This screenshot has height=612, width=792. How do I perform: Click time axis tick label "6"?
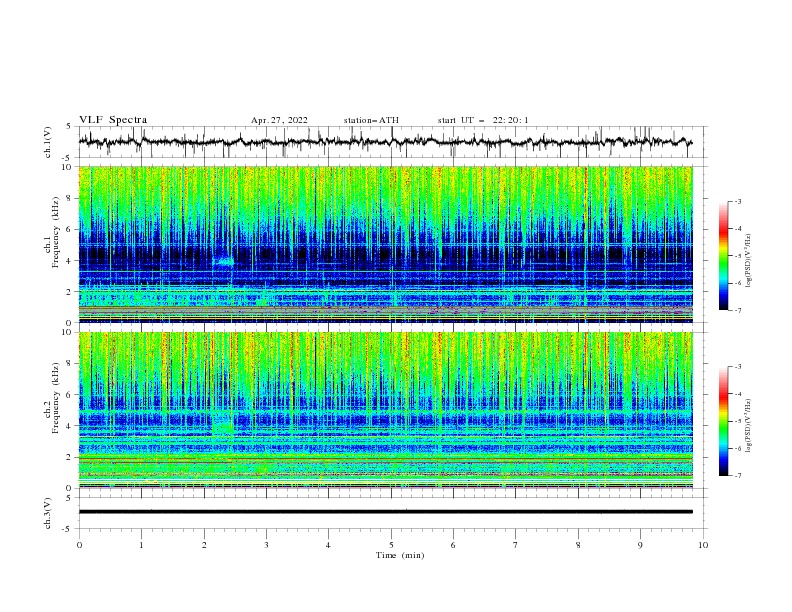click(x=453, y=545)
